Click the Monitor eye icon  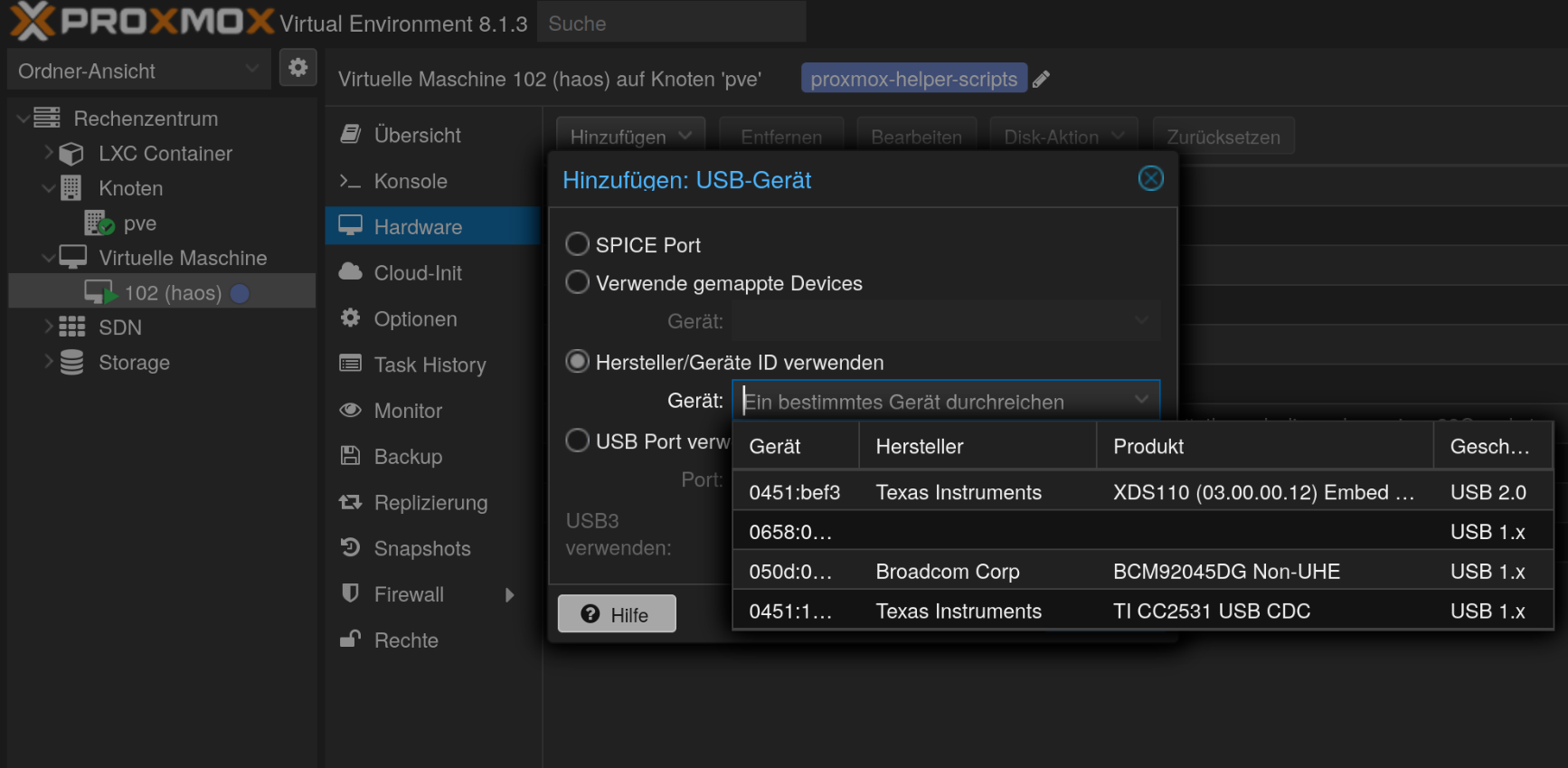click(351, 410)
